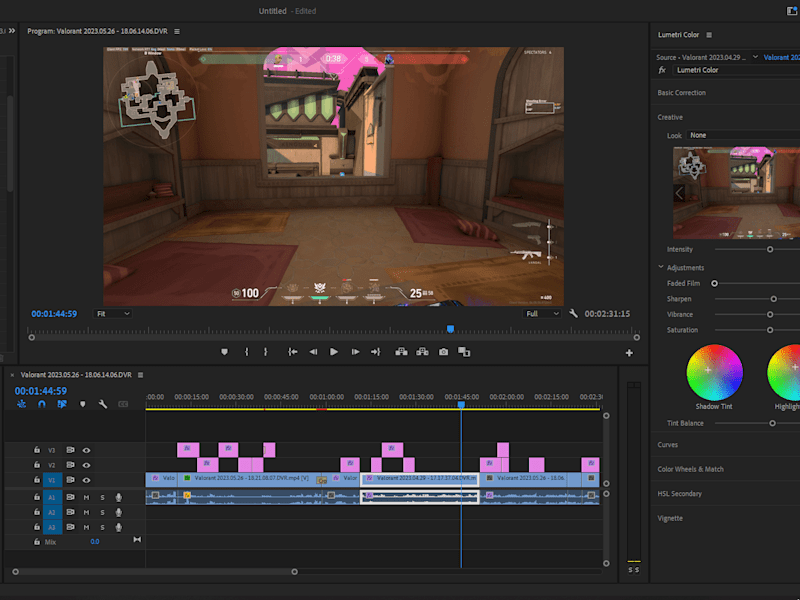
Task: Collapse the Adjustments section
Action: pos(661,267)
